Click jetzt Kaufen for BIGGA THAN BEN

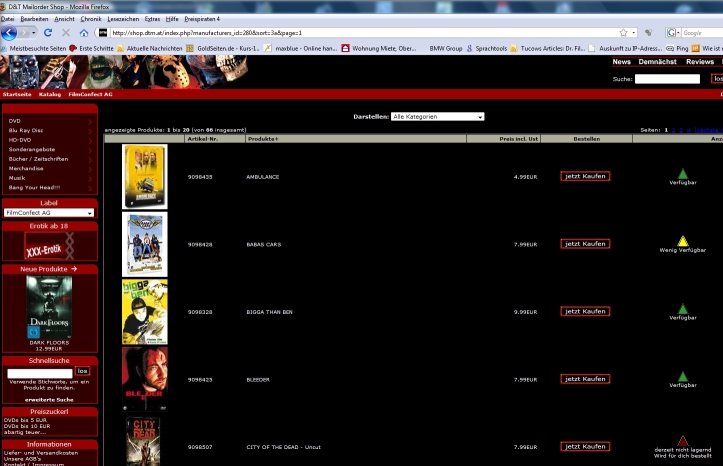[585, 311]
